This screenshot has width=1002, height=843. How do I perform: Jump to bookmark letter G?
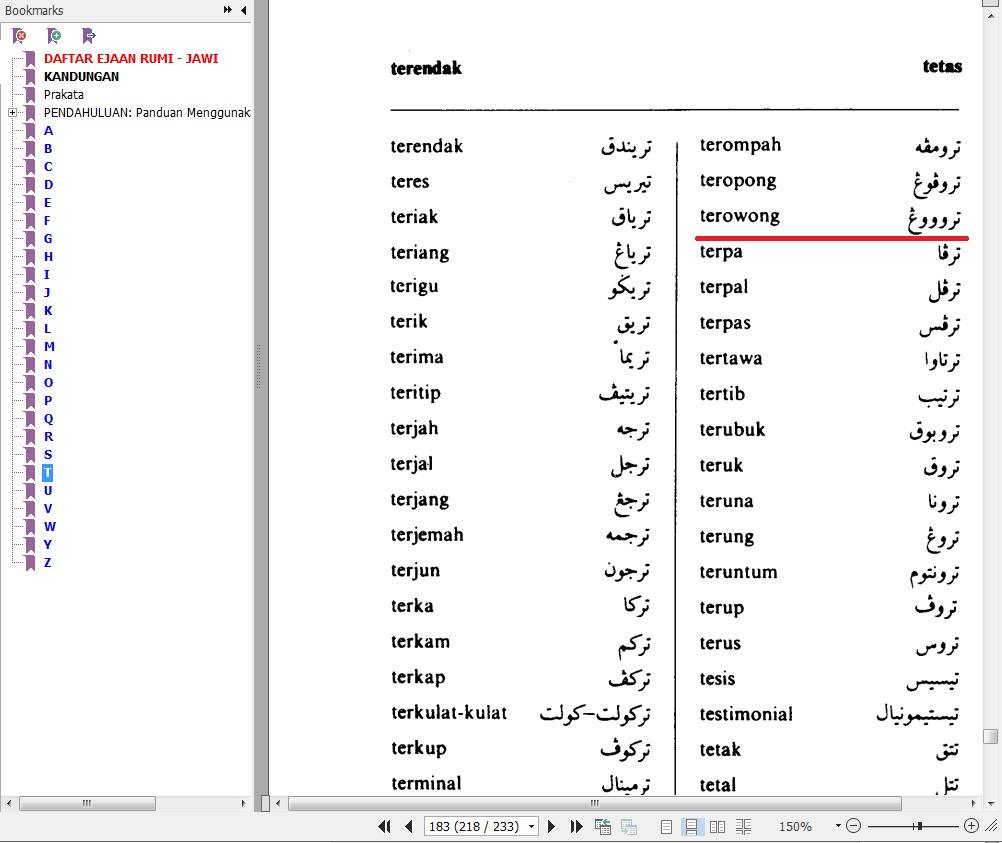(x=48, y=238)
